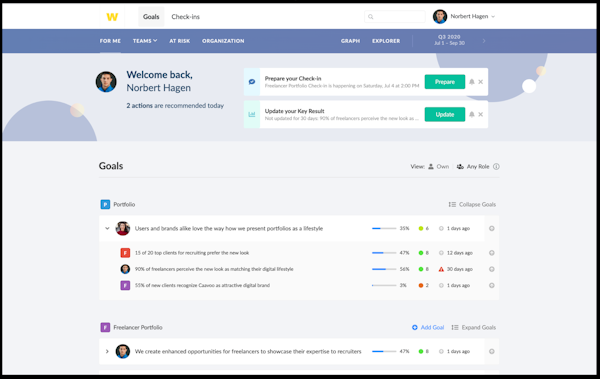The image size is (600, 379).
Task: Click Norbert Hagen avatar in top bar
Action: tap(440, 16)
